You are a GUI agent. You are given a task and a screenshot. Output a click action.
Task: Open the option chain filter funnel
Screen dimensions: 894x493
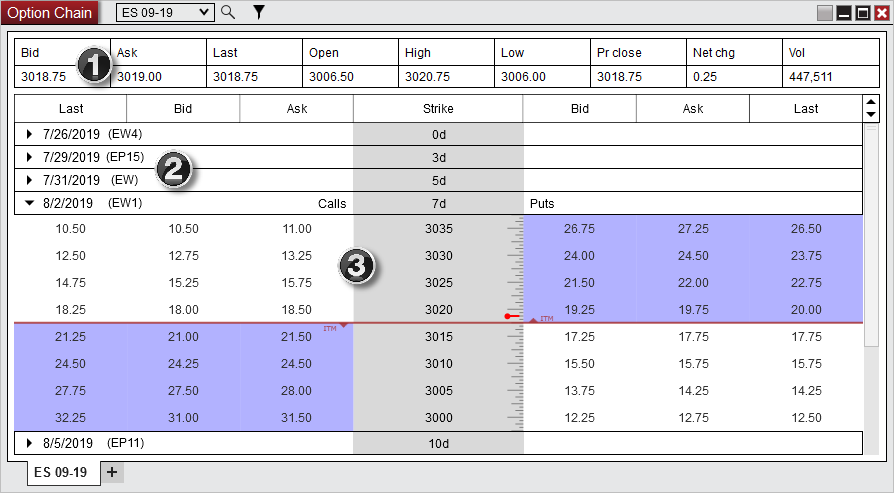pos(258,12)
